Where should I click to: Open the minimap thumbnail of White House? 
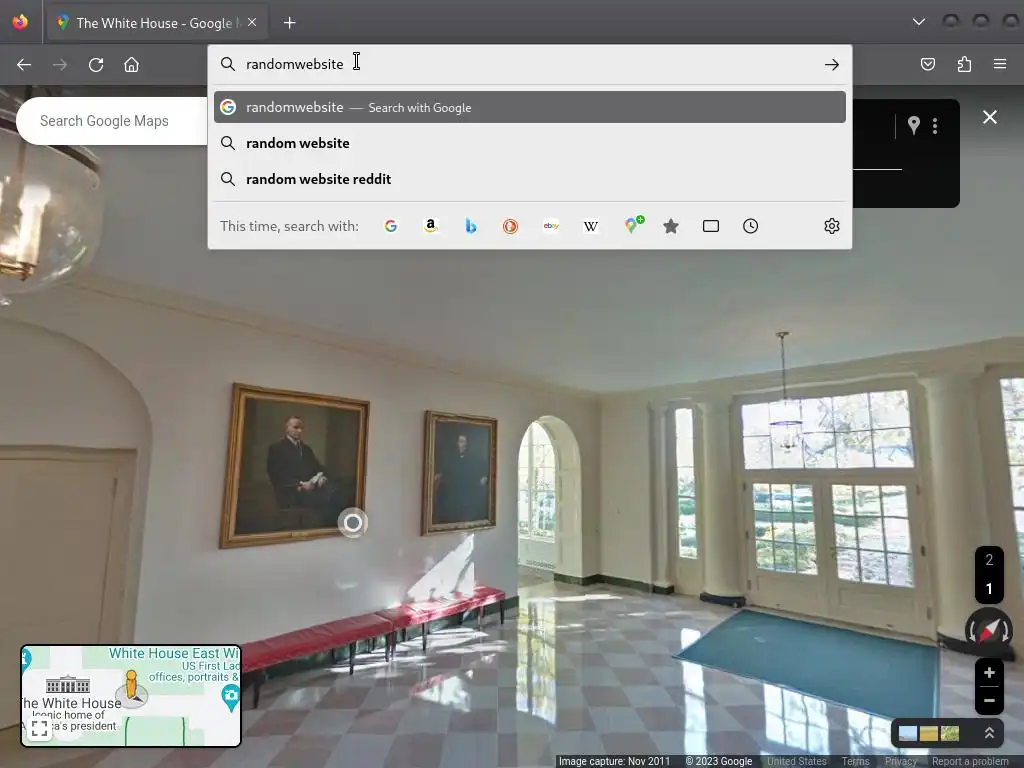(x=131, y=696)
